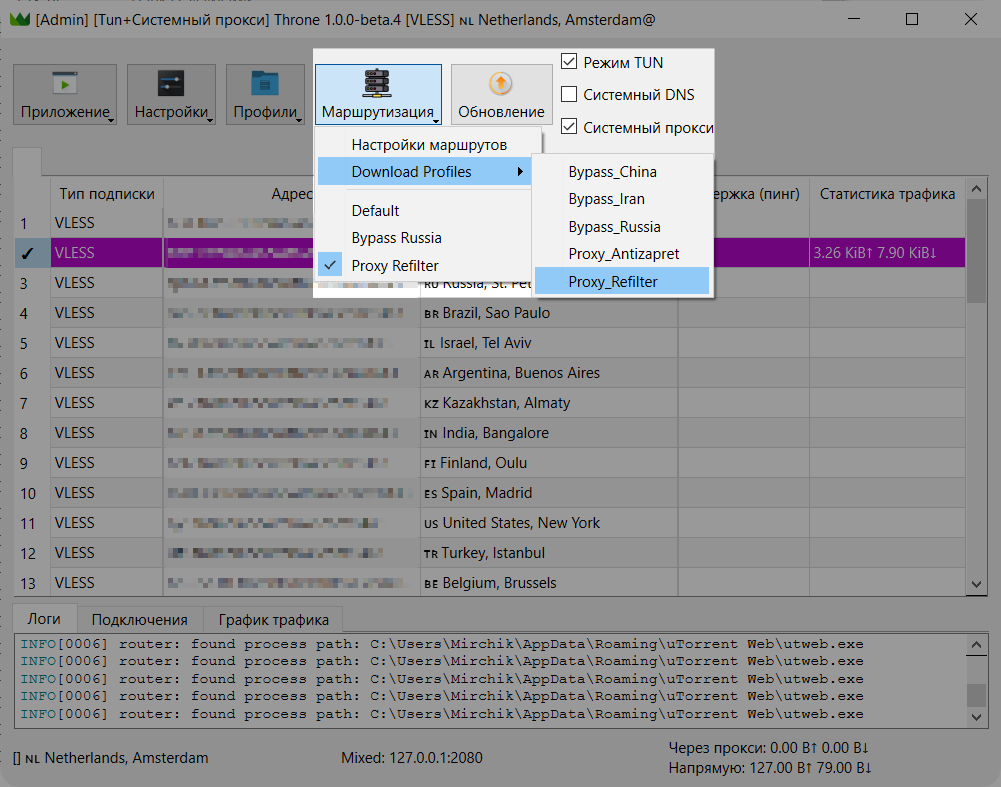
Task: Click the Маршрутизация server icon
Action: pyautogui.click(x=378, y=83)
